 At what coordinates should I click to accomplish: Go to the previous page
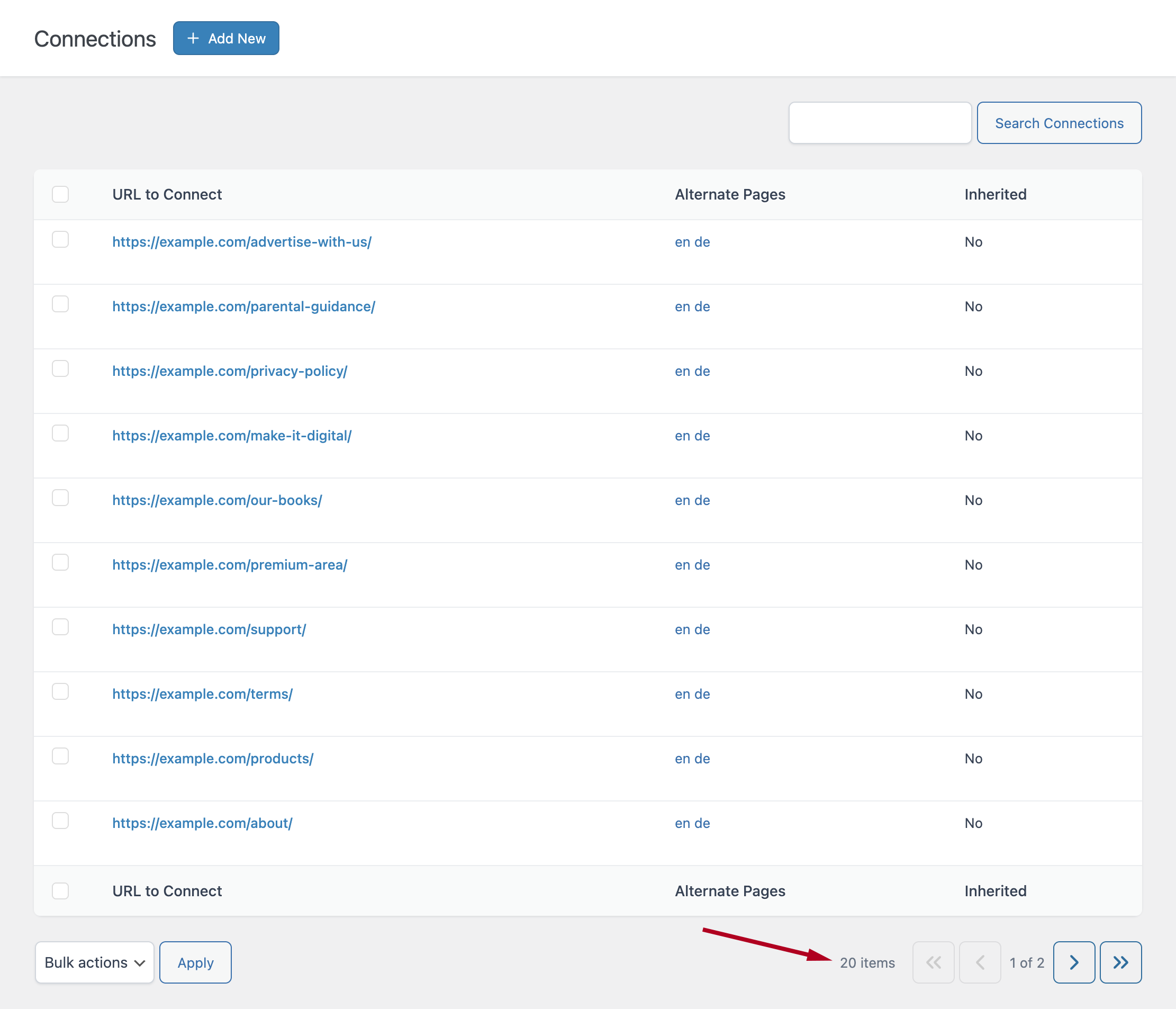click(980, 962)
